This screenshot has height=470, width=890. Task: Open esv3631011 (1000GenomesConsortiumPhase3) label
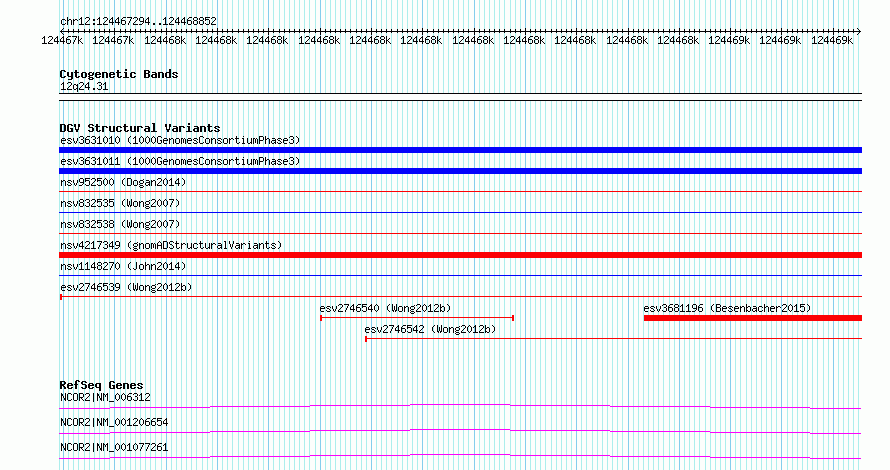pos(180,161)
